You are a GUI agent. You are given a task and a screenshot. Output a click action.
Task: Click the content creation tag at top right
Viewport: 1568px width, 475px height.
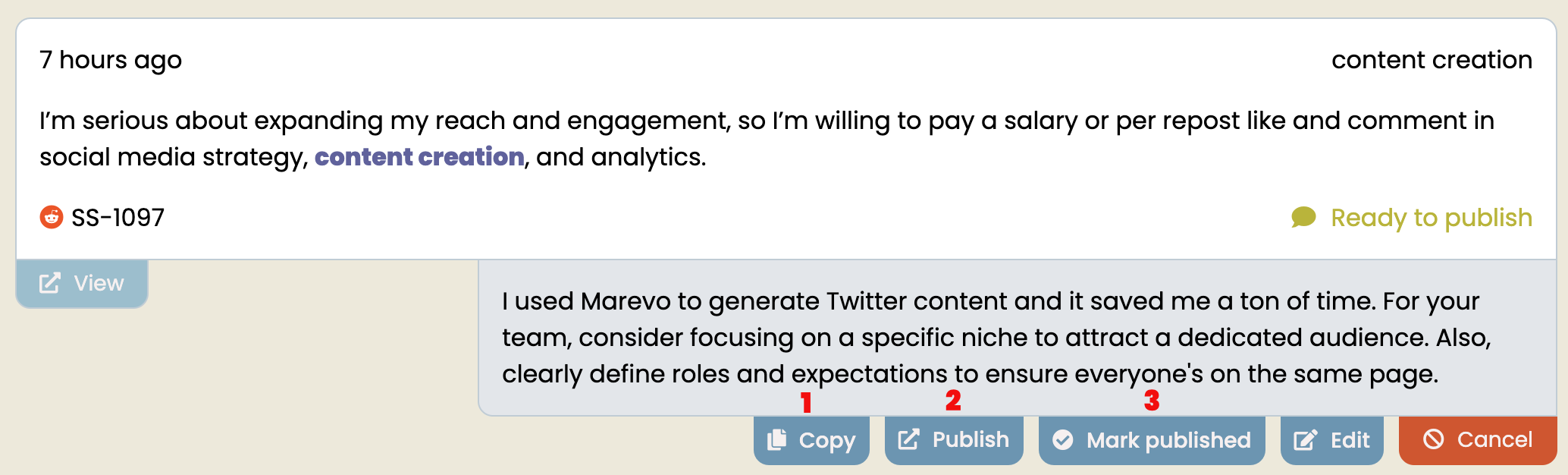tap(1432, 60)
